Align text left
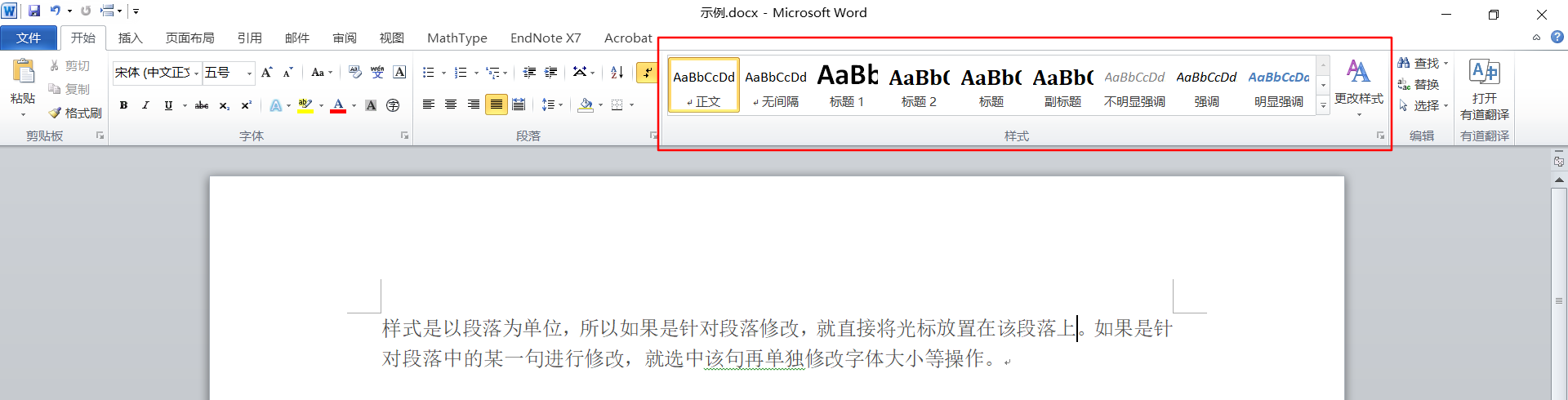The height and width of the screenshot is (400, 1568). [429, 104]
